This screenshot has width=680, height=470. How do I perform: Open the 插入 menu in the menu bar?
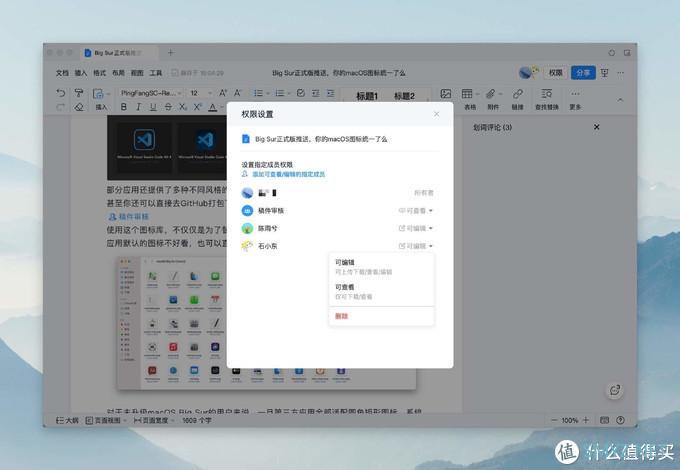coord(81,73)
